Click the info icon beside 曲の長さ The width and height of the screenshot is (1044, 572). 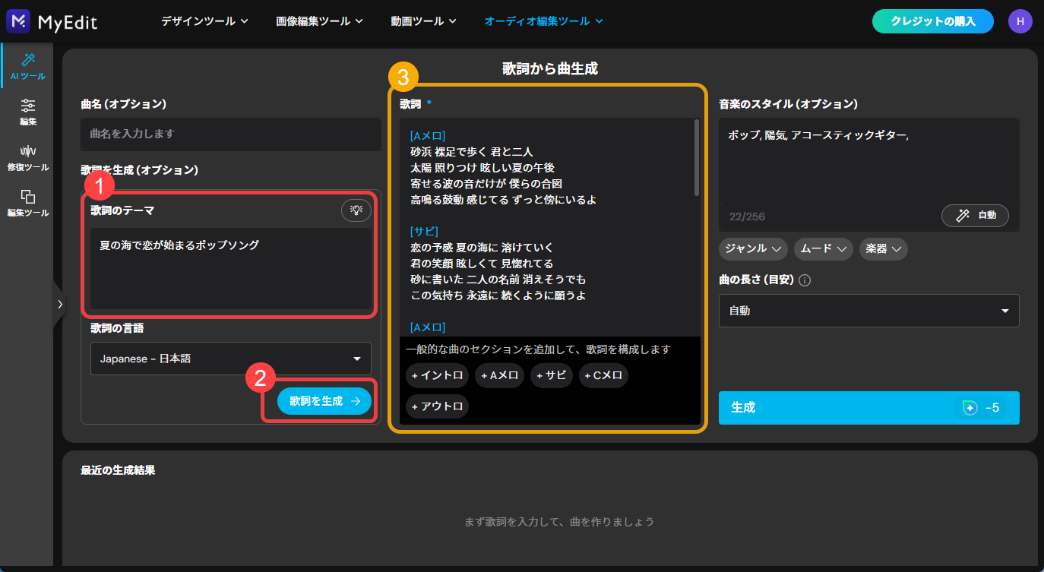click(804, 280)
